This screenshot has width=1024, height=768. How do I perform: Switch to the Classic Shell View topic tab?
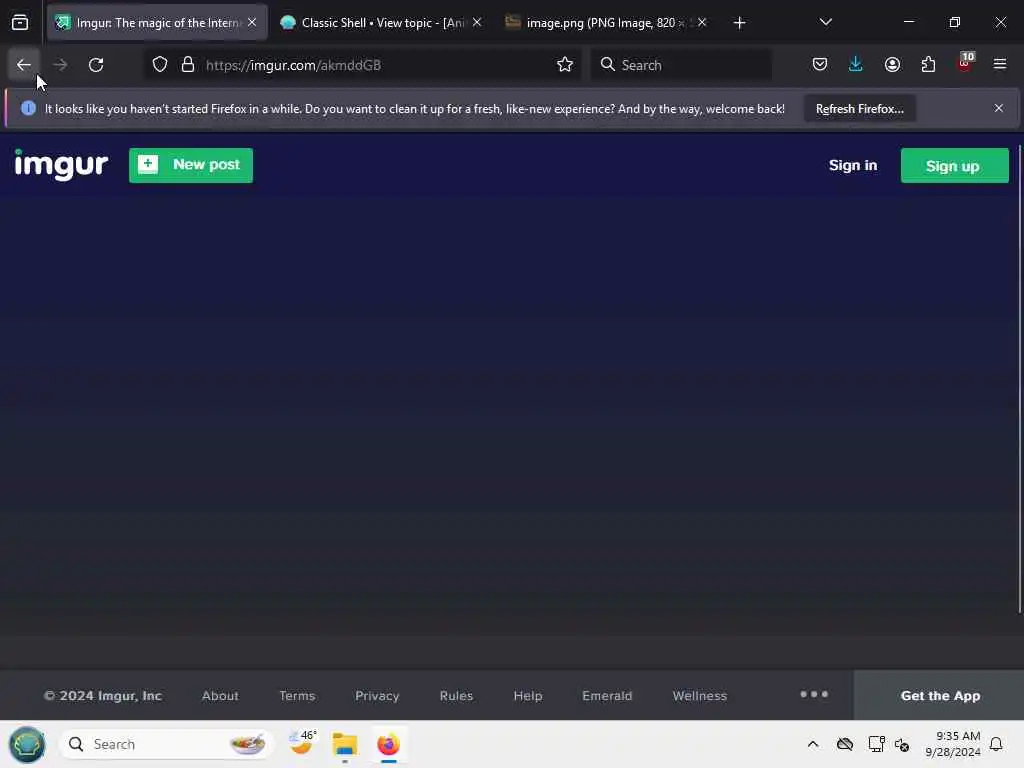pos(380,23)
